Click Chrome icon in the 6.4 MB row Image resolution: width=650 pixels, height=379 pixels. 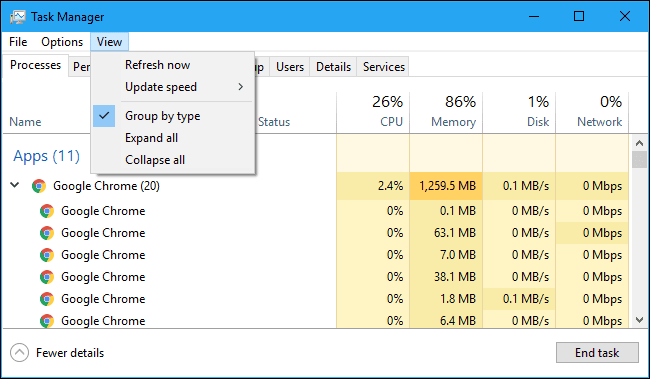(x=47, y=321)
